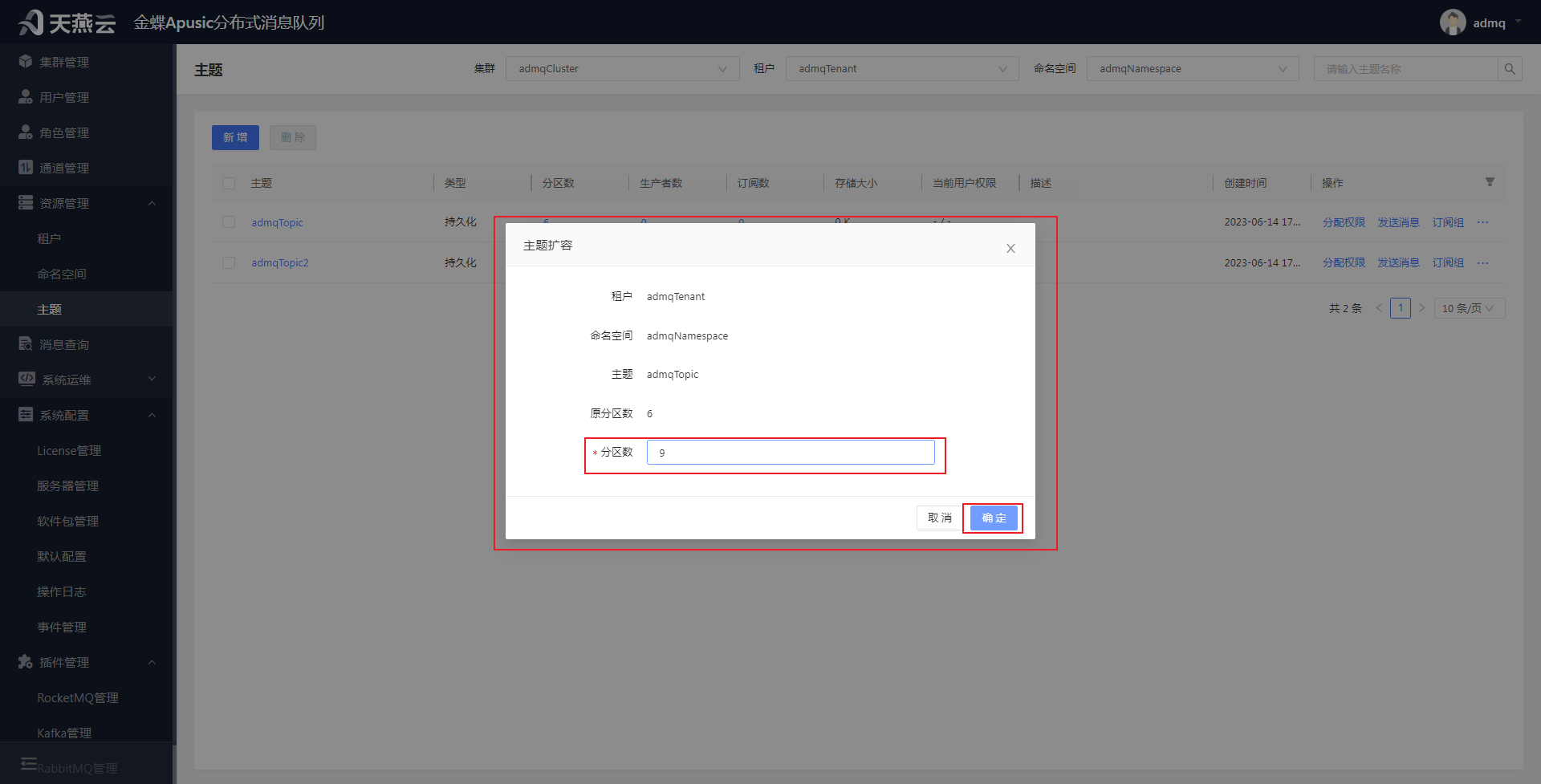
Task: Open Kafka管理 menu item
Action: click(64, 733)
